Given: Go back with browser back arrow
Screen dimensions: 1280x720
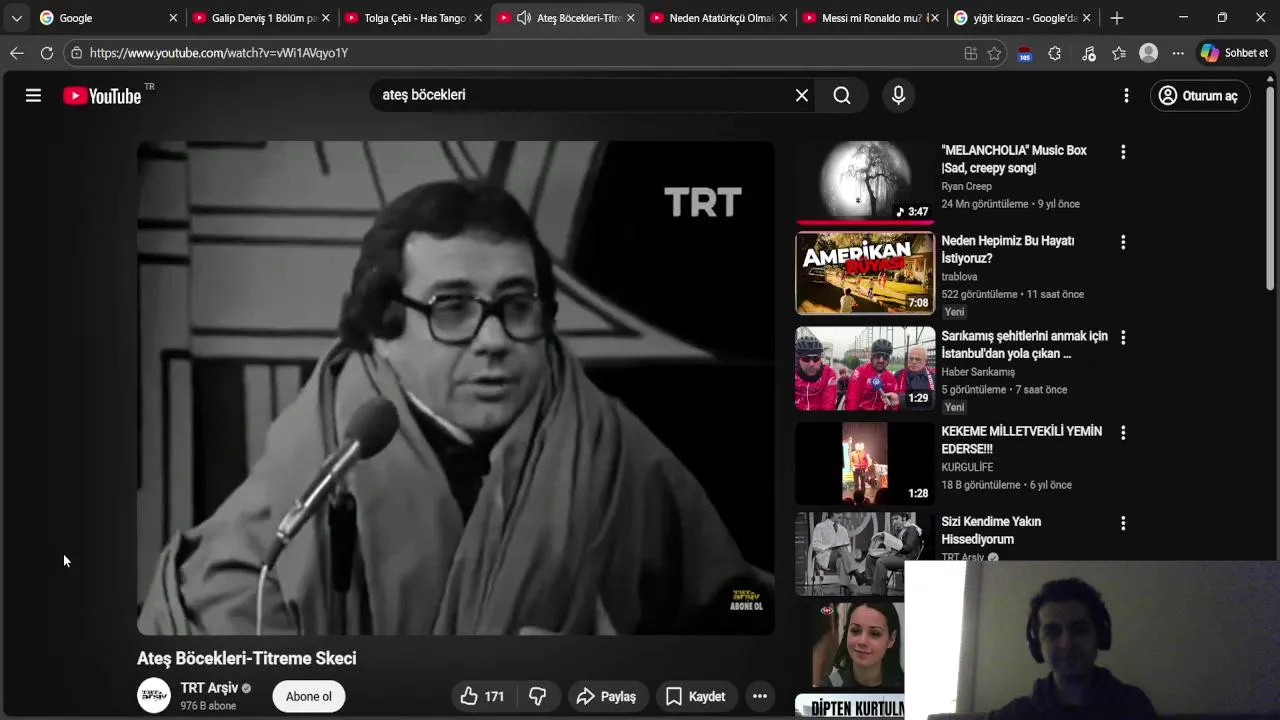Looking at the screenshot, I should [x=16, y=53].
